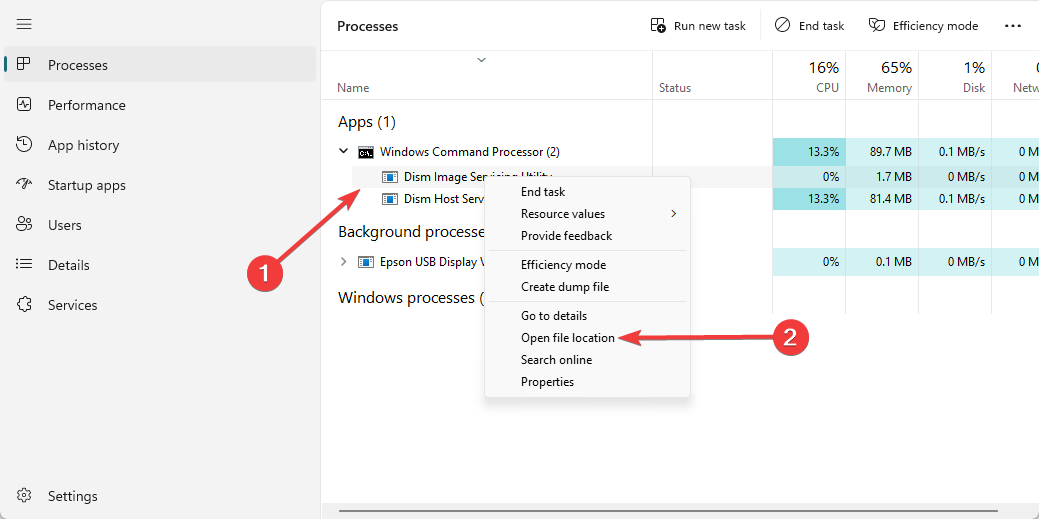Click the horizontal scrollbar at the bottom
The height and width of the screenshot is (519, 1039).
(680, 511)
